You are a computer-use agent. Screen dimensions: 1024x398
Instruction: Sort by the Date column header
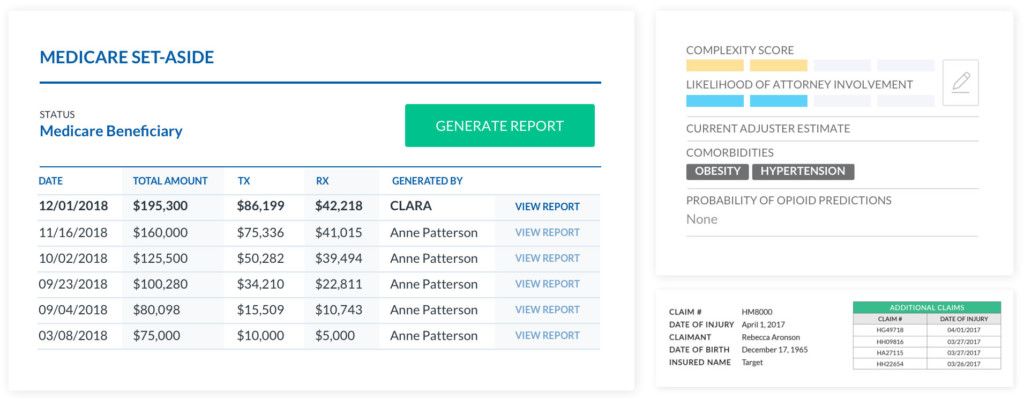[x=51, y=181]
